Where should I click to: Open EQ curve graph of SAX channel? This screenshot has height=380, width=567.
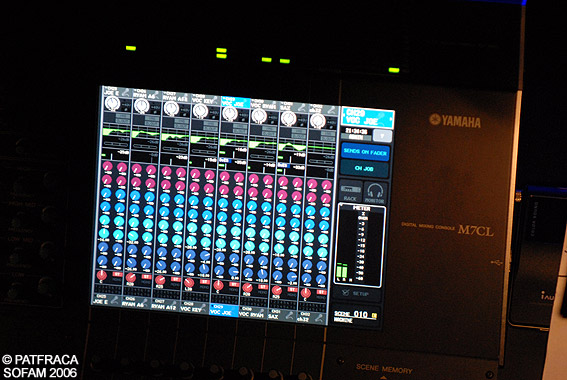click(x=292, y=146)
